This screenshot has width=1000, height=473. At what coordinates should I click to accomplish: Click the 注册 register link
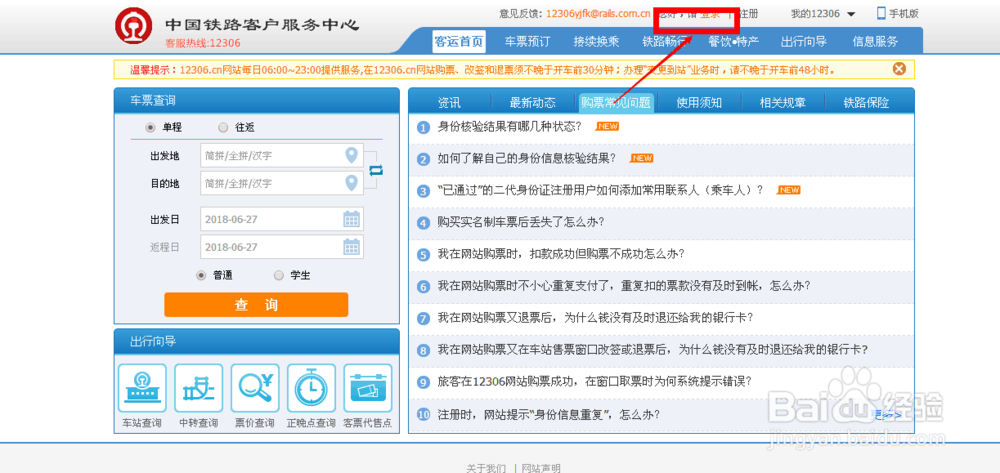click(748, 13)
